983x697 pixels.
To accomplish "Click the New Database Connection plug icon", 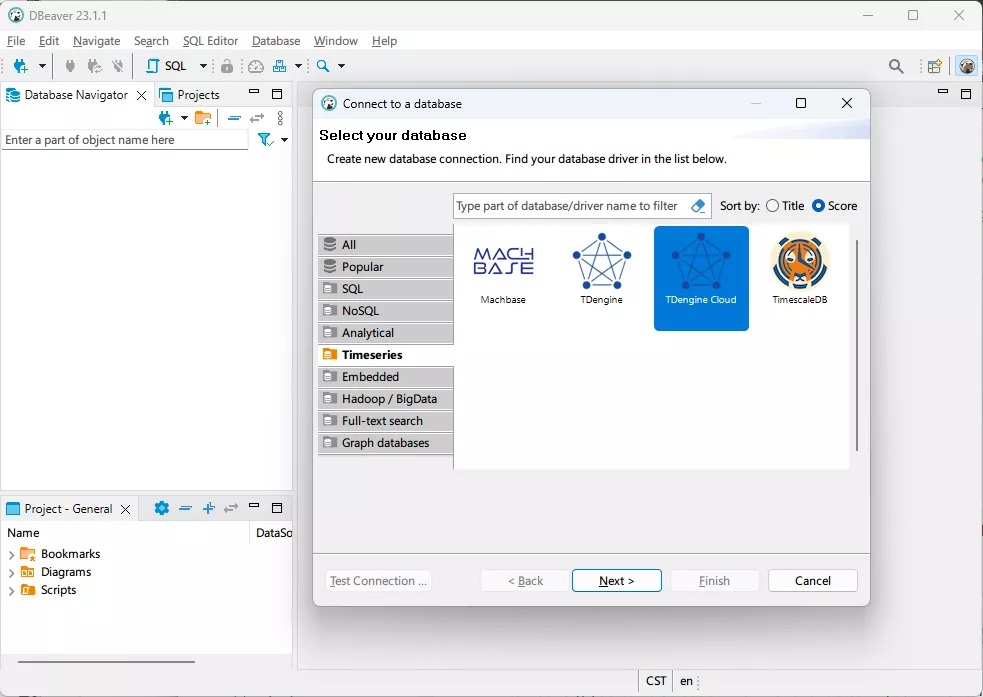I will [20, 66].
